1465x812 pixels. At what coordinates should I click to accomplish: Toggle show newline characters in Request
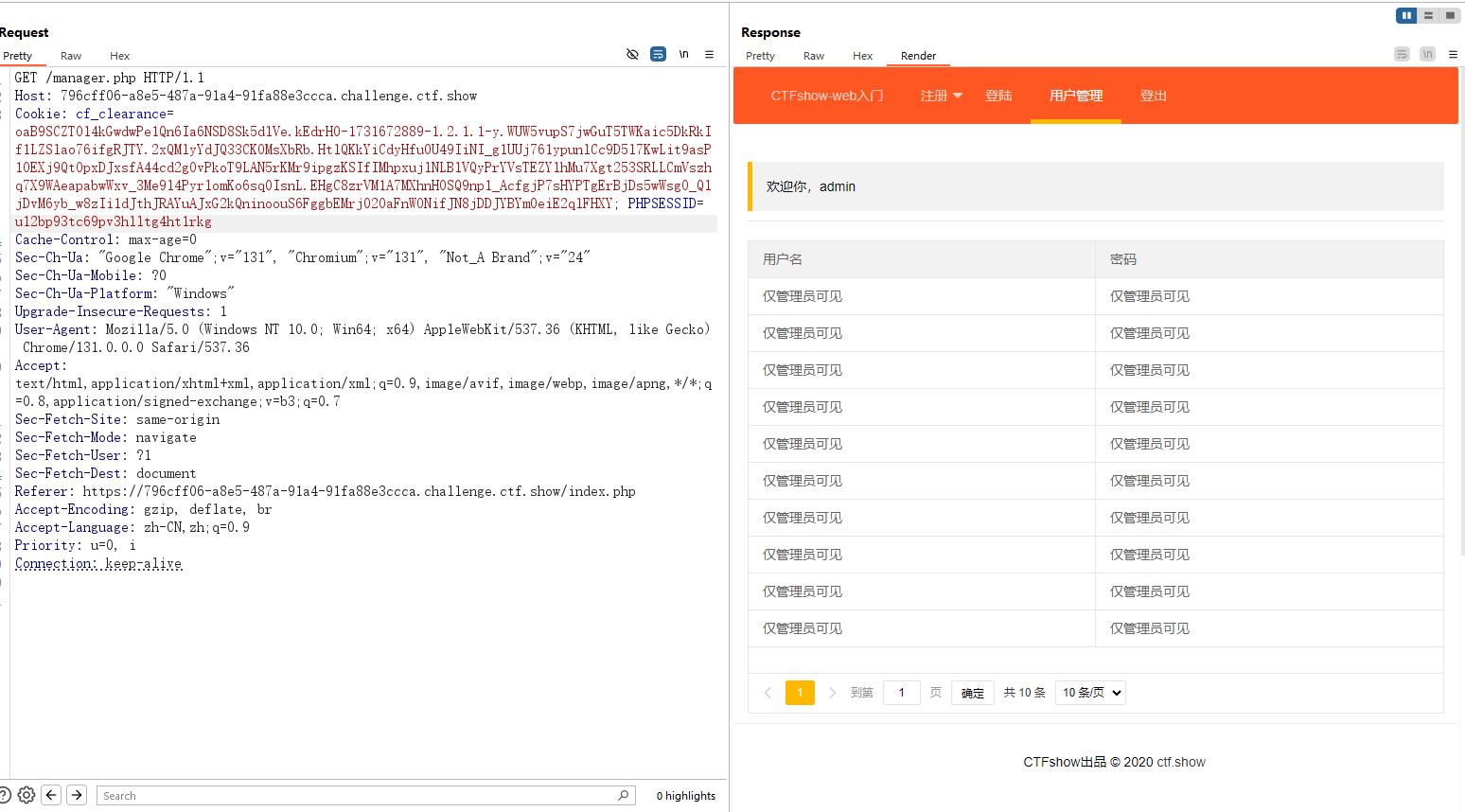pyautogui.click(x=683, y=54)
